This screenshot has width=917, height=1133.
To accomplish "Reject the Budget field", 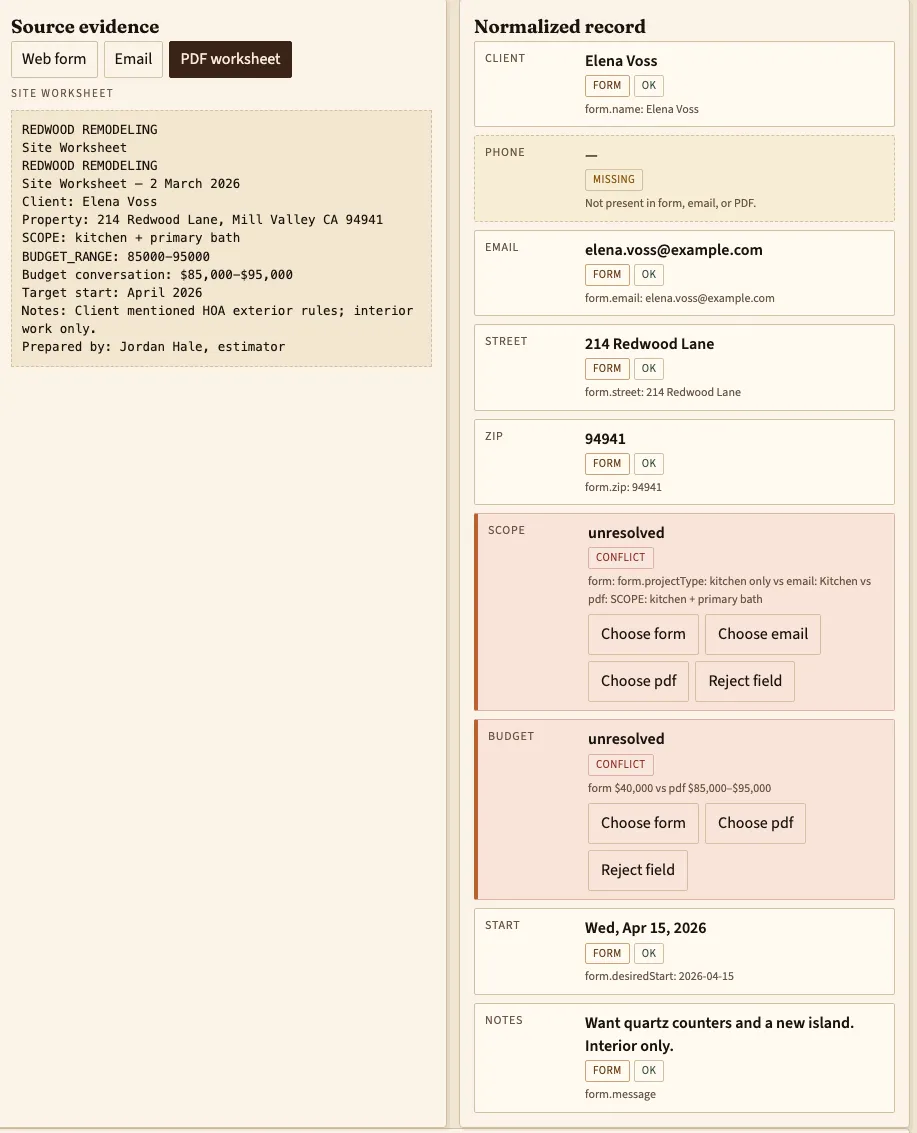I will [x=637, y=870].
